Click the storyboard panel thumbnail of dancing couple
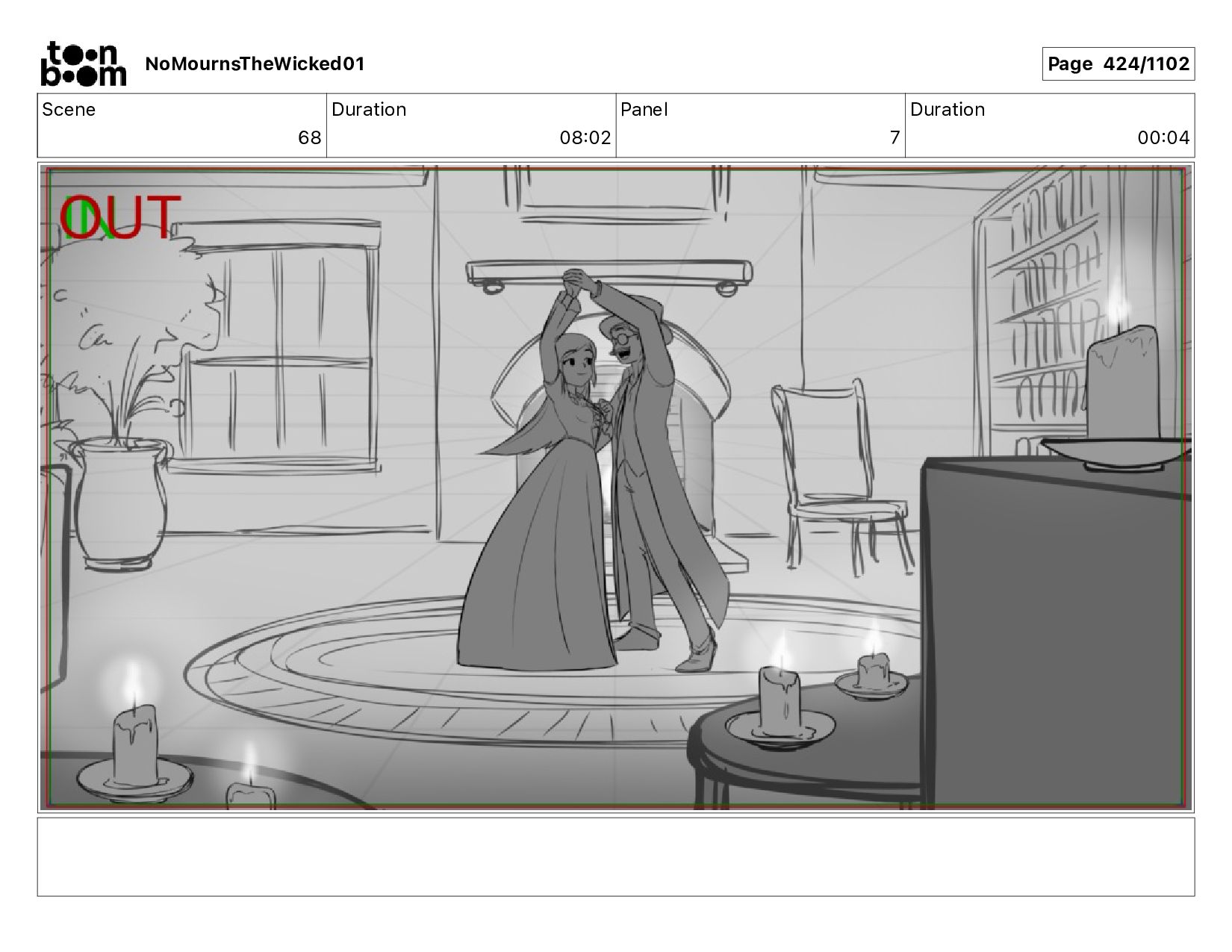 tap(616, 487)
